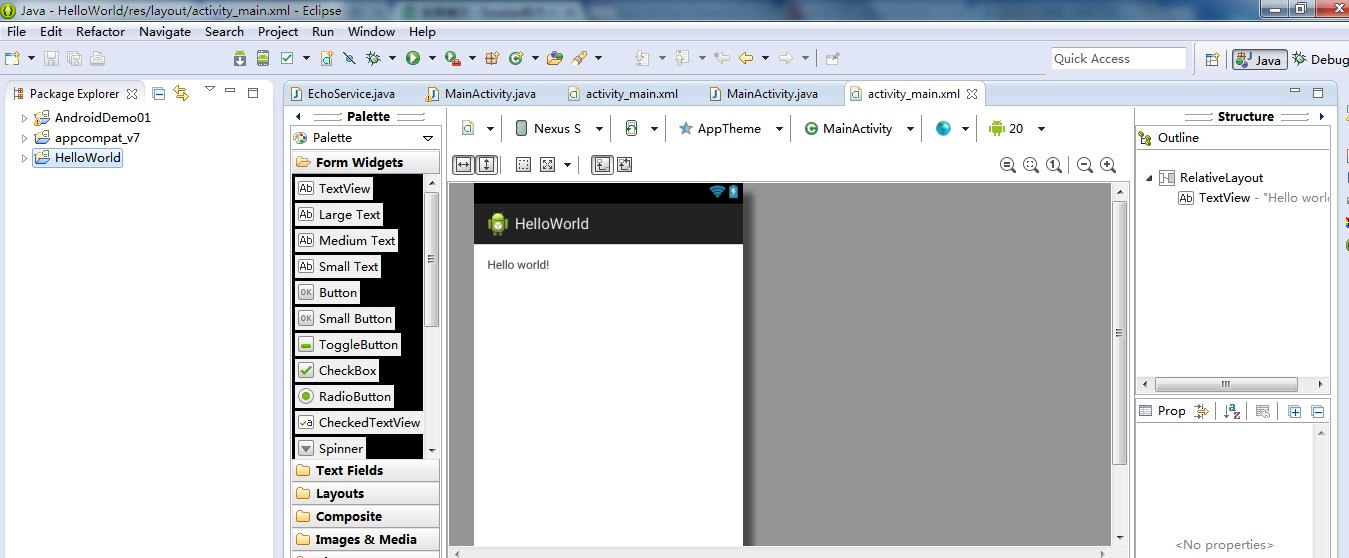Screen dimensions: 1349x558
Task: Select the Spinner palette widget
Action: coord(331,448)
